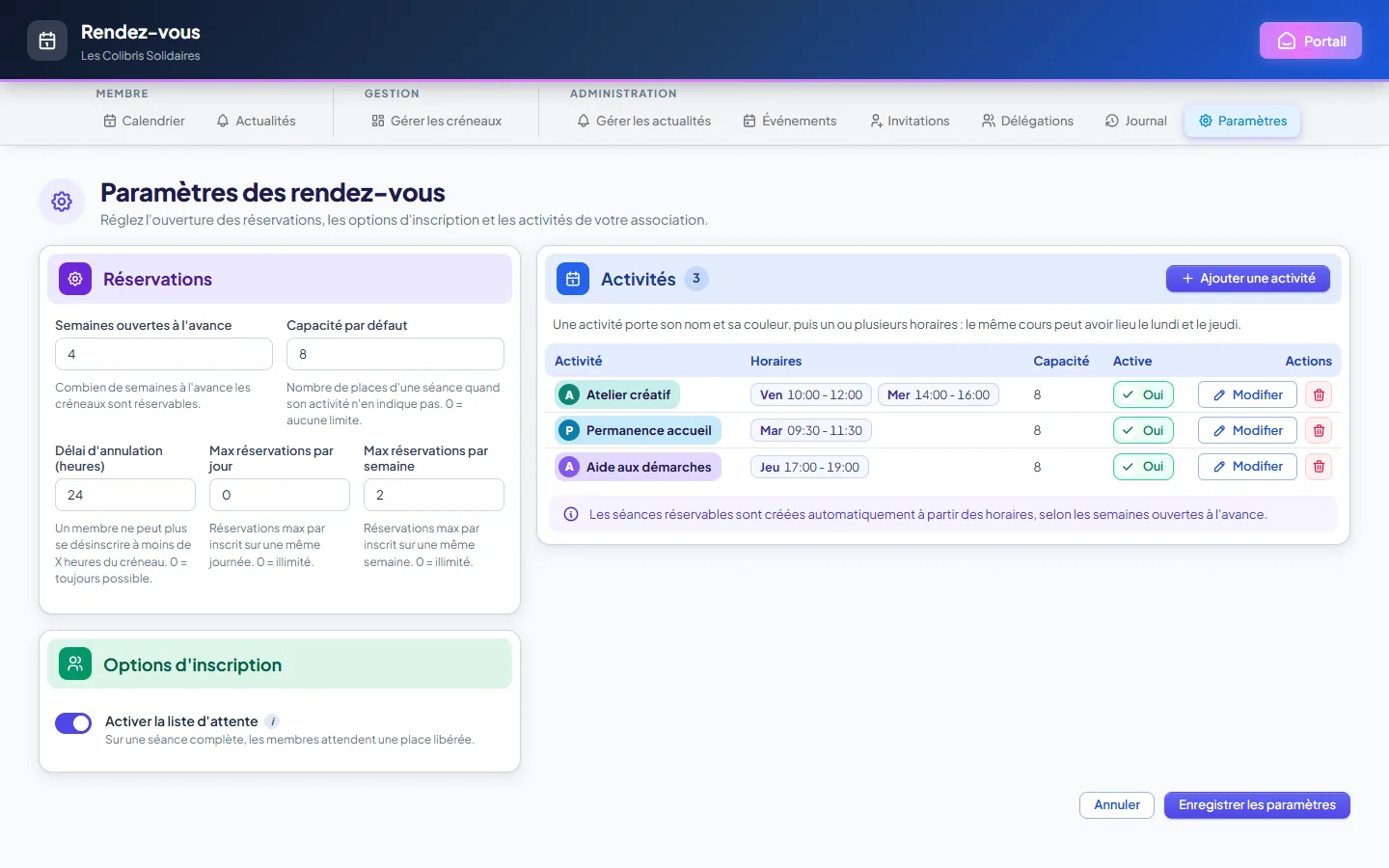Image resolution: width=1389 pixels, height=868 pixels.
Task: Click the Rendez-vous calendar logo icon
Action: [x=47, y=41]
